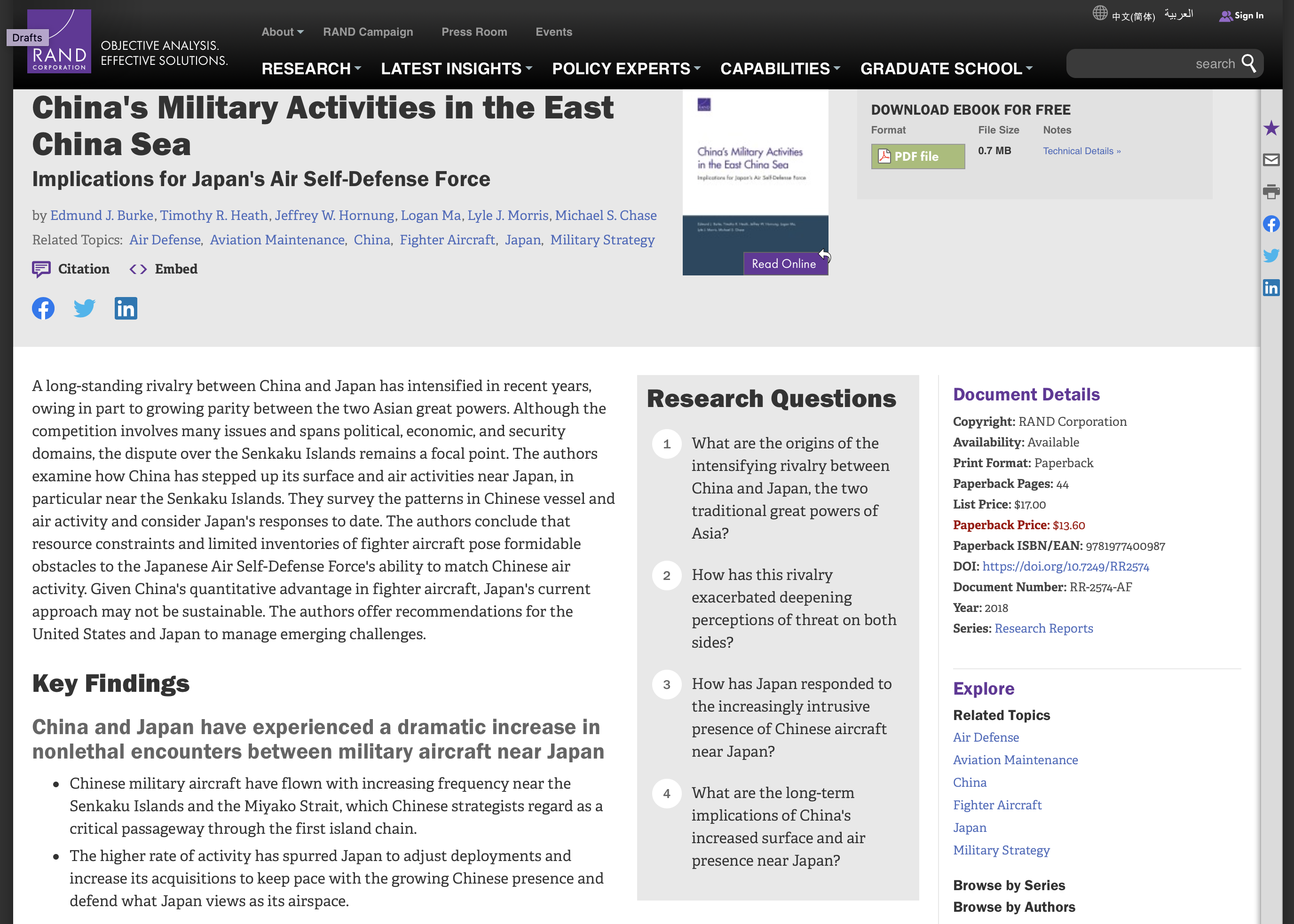The image size is (1294, 924).
Task: Share via sidebar Twitter icon
Action: (1270, 256)
